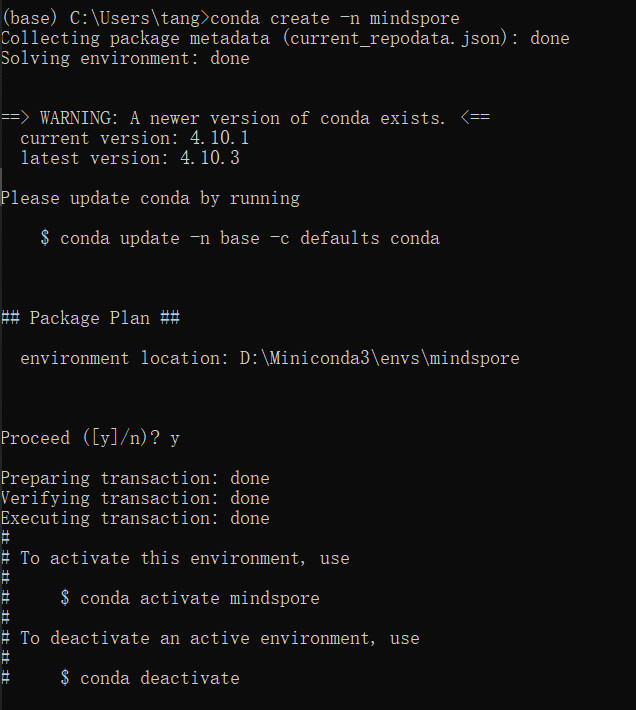Click the environment location path D:\Miniconda3\envs\mindspore

click(x=379, y=358)
